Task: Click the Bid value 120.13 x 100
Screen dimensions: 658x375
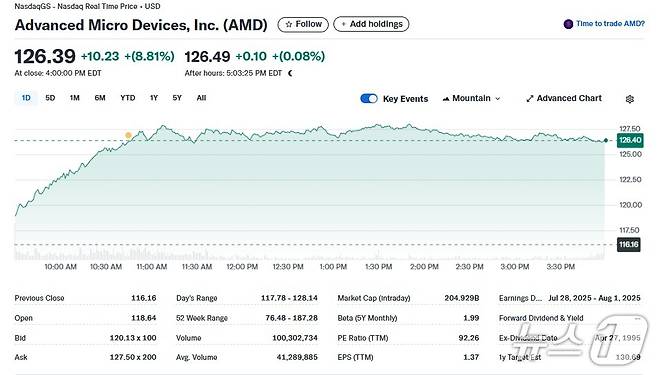Action: [133, 338]
